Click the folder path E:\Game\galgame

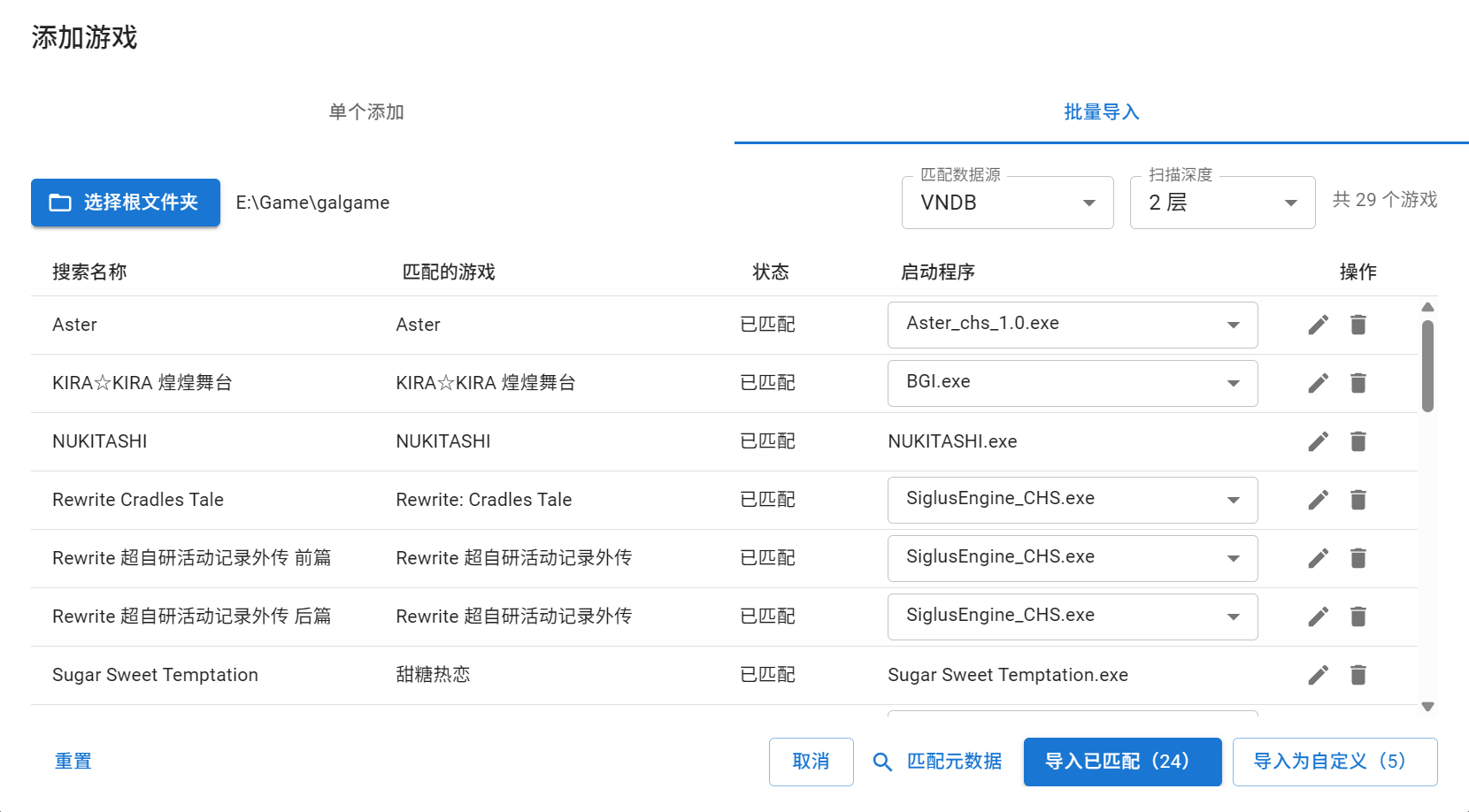(312, 203)
